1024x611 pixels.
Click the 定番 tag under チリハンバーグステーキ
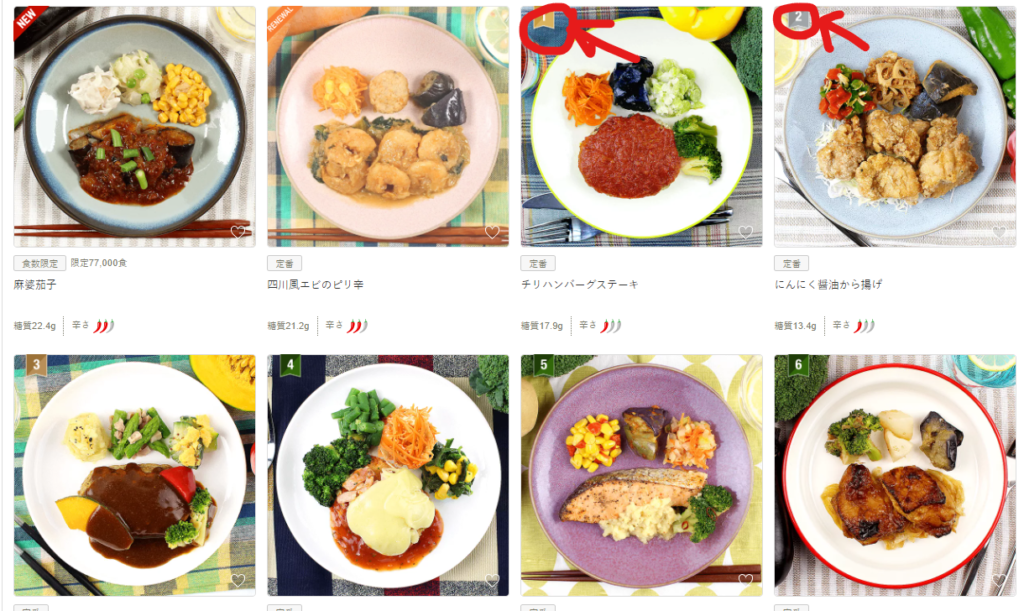[538, 263]
